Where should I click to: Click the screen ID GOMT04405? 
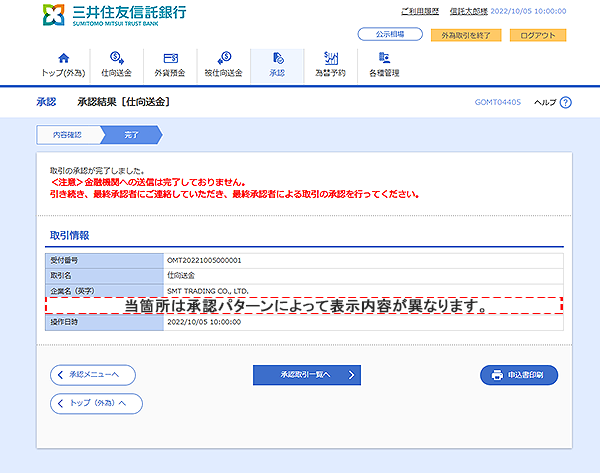click(x=497, y=102)
